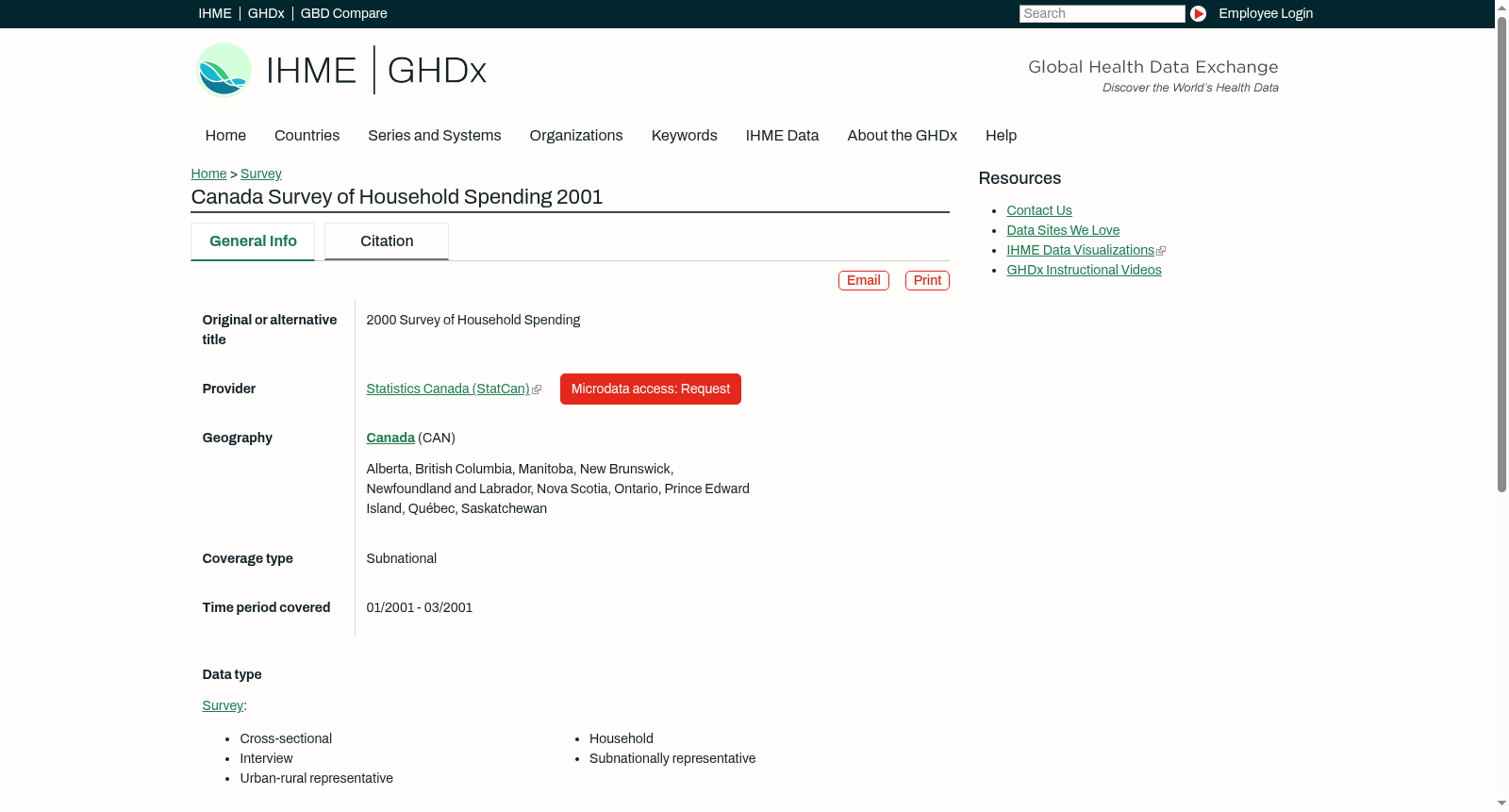The width and height of the screenshot is (1509, 812).
Task: Click the page title Canada Survey of Household Spending 2001
Action: point(397,197)
